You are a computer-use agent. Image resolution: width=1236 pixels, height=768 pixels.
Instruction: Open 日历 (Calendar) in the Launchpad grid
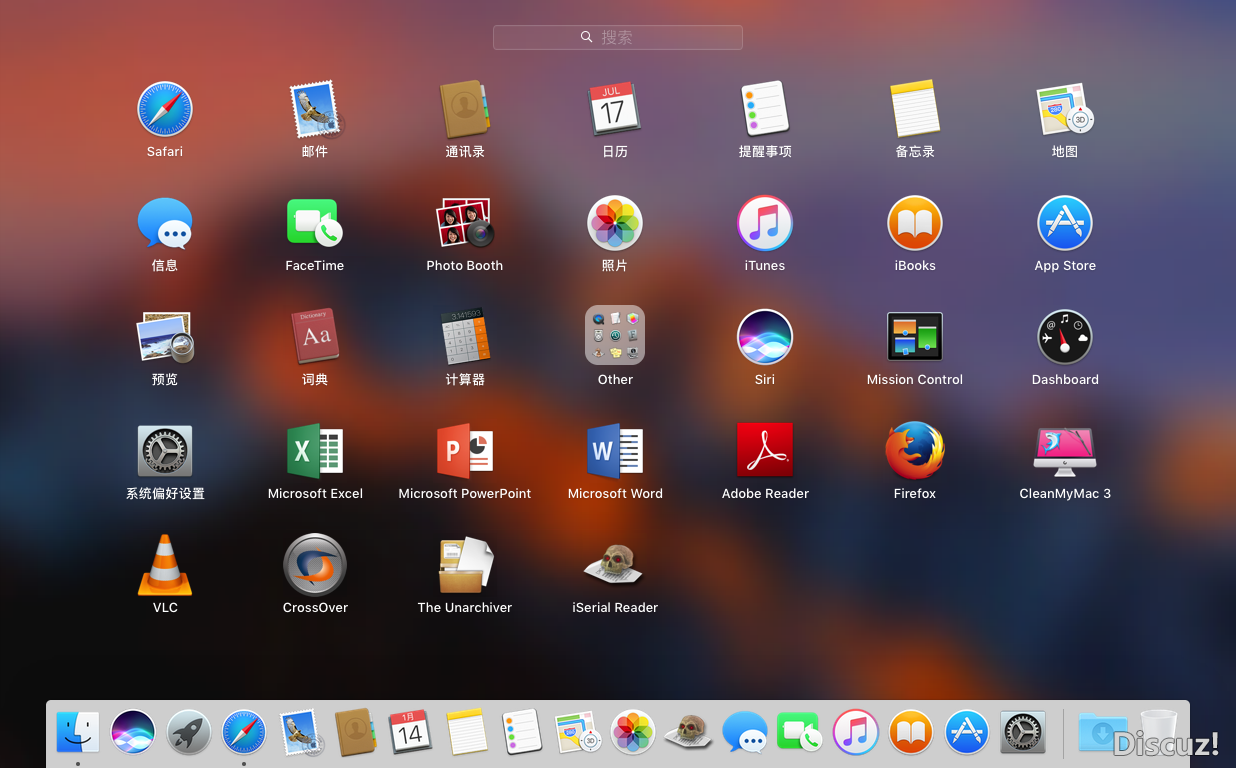(x=615, y=109)
